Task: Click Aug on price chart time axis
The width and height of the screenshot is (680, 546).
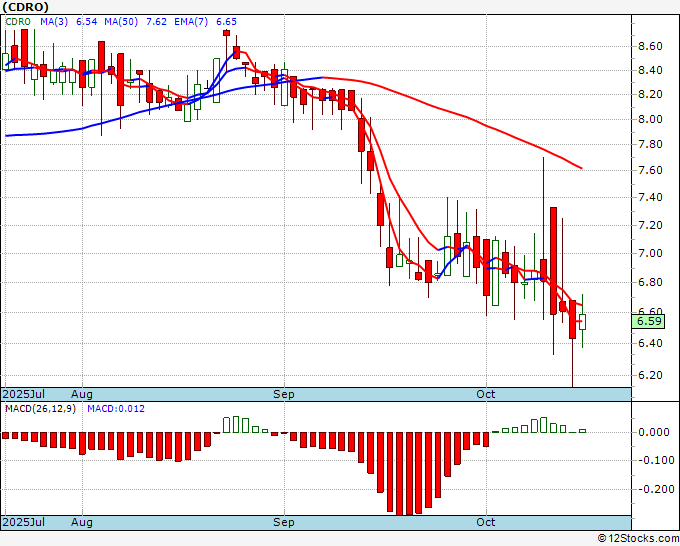Action: 82,394
